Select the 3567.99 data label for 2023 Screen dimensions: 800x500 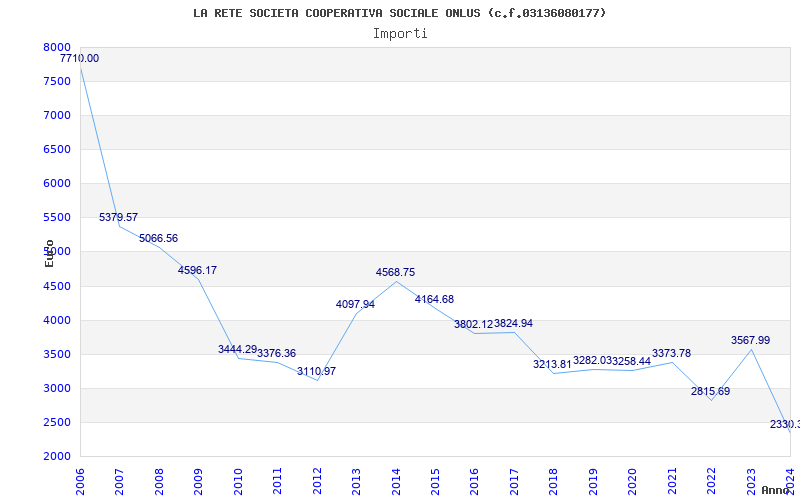(751, 340)
